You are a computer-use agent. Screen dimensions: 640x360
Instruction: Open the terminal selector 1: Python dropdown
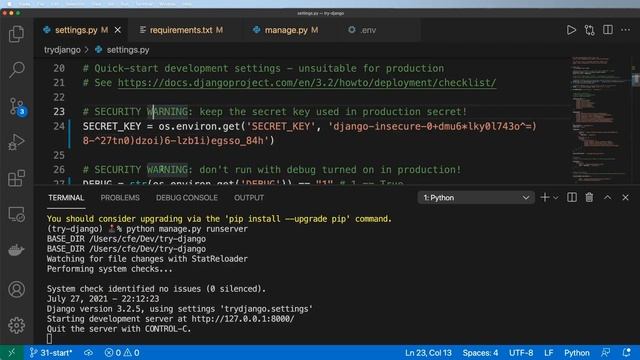click(476, 198)
